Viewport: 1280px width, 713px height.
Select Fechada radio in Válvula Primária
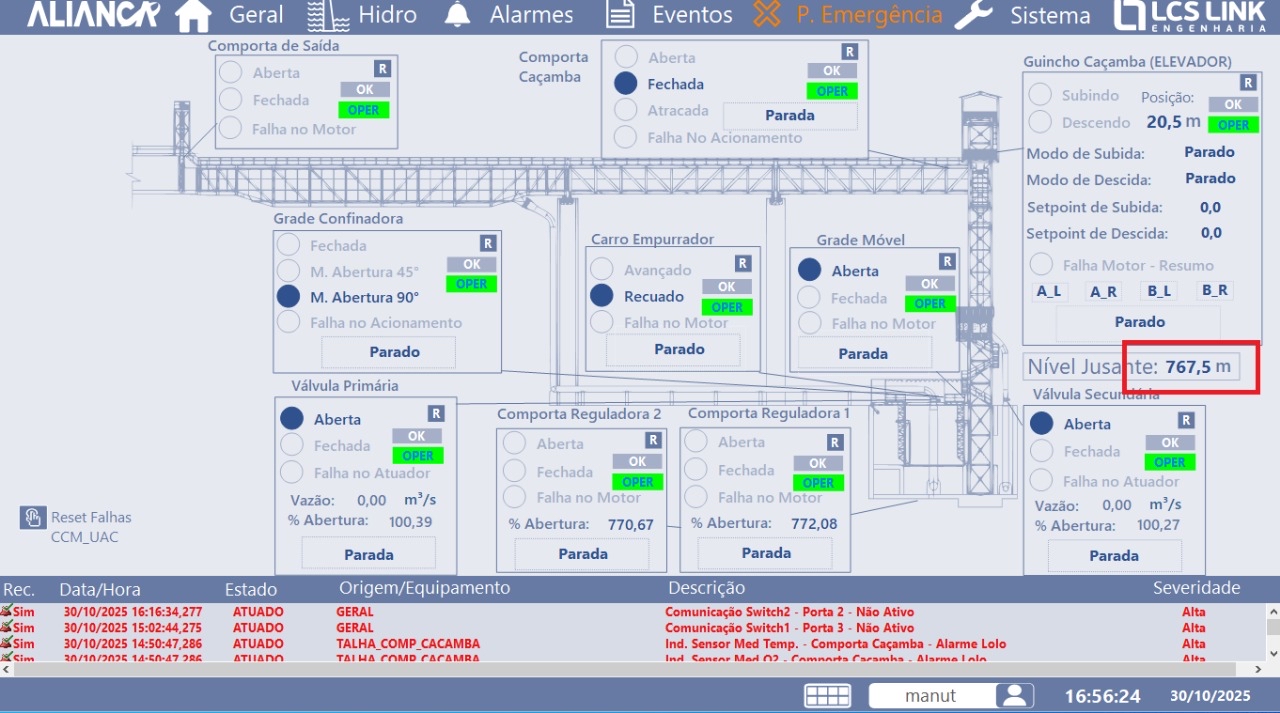292,446
